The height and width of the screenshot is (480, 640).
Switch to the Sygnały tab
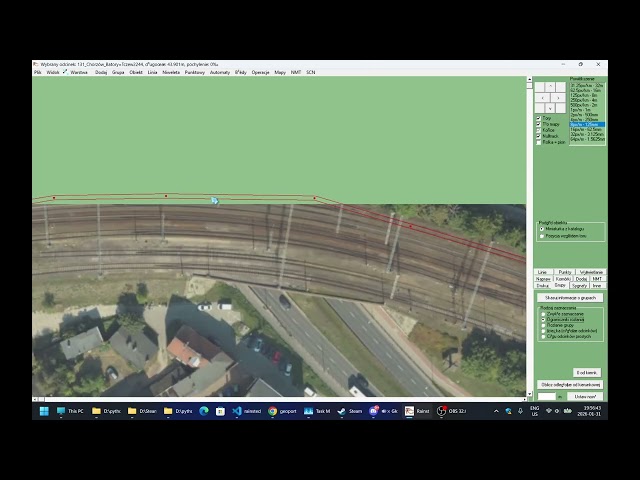pos(579,286)
